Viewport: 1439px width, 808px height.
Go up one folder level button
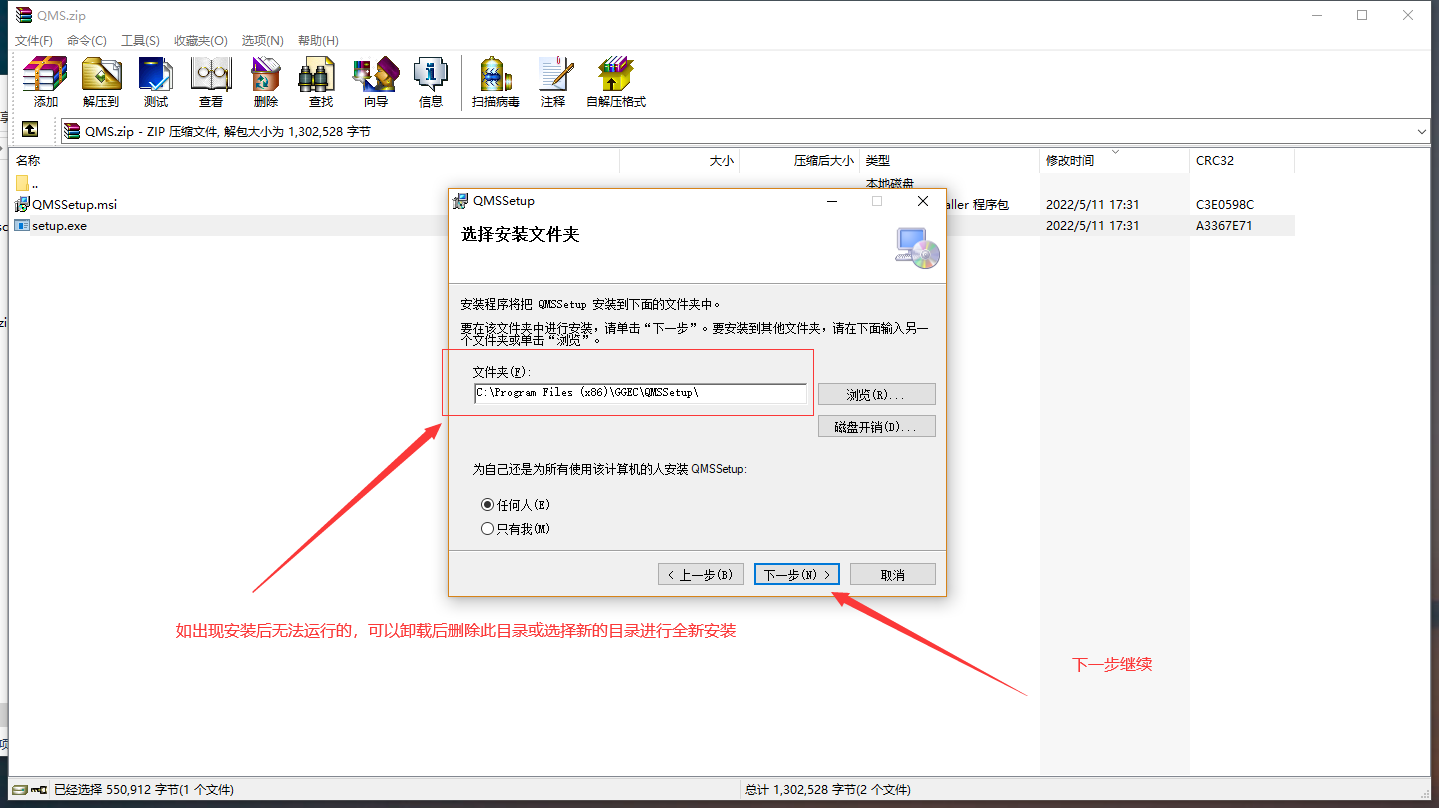point(30,130)
